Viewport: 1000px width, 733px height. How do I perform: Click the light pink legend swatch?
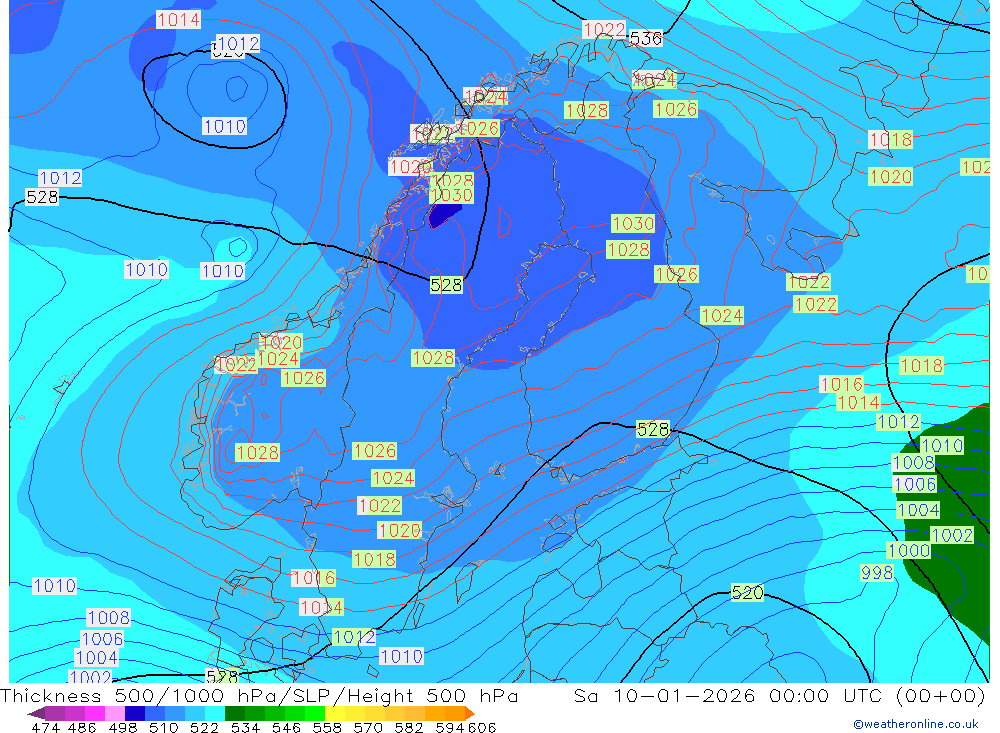tap(115, 713)
